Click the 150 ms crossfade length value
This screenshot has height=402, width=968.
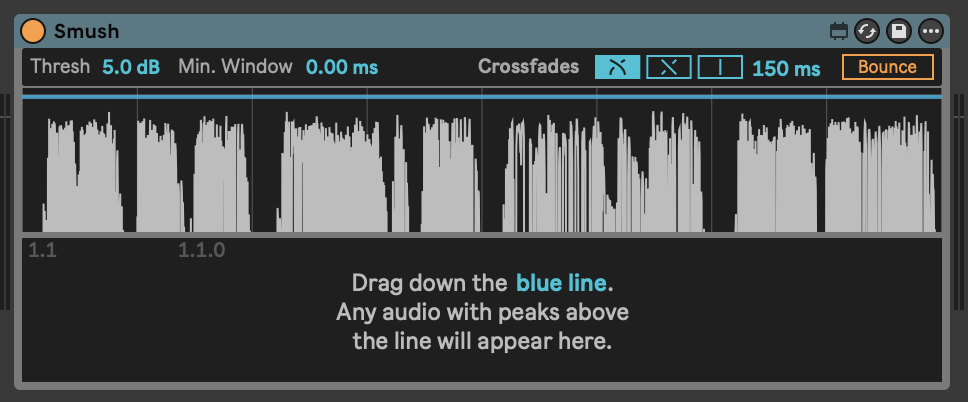coord(786,68)
